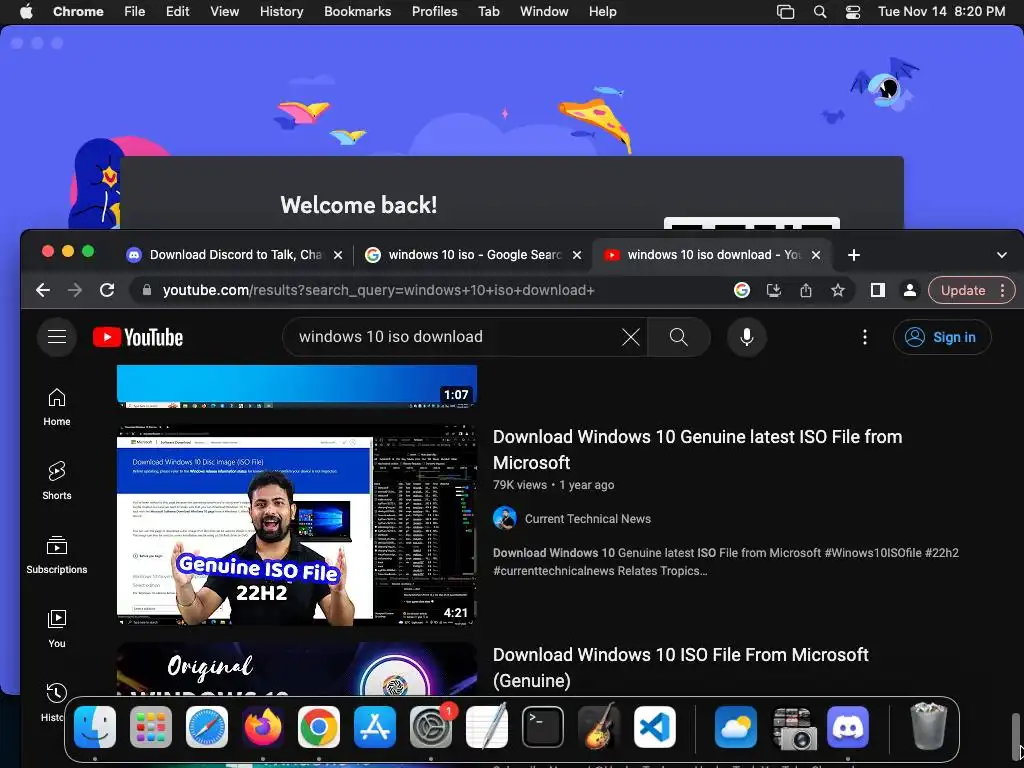Select the windows 10 iso download YouTube tab

[x=712, y=255]
